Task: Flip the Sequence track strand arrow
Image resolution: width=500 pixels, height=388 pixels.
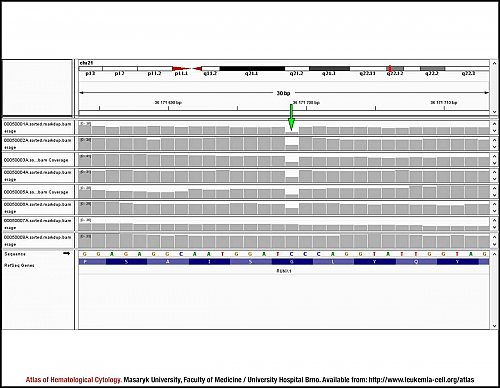Action: click(67, 254)
